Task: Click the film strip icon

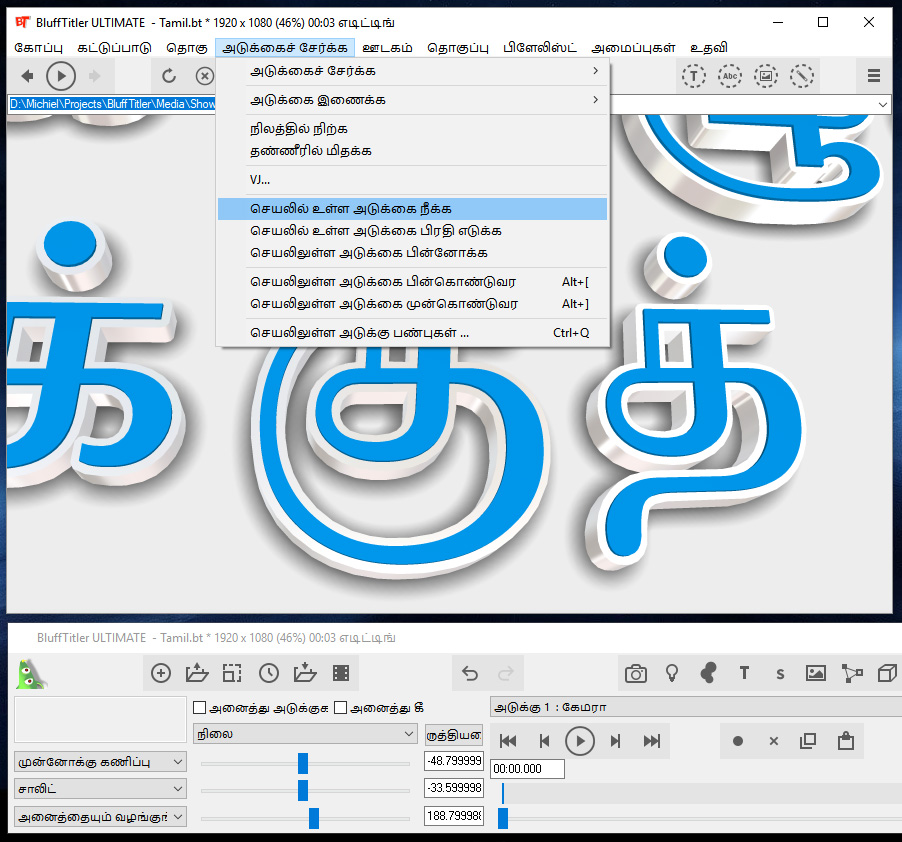Action: 341,674
